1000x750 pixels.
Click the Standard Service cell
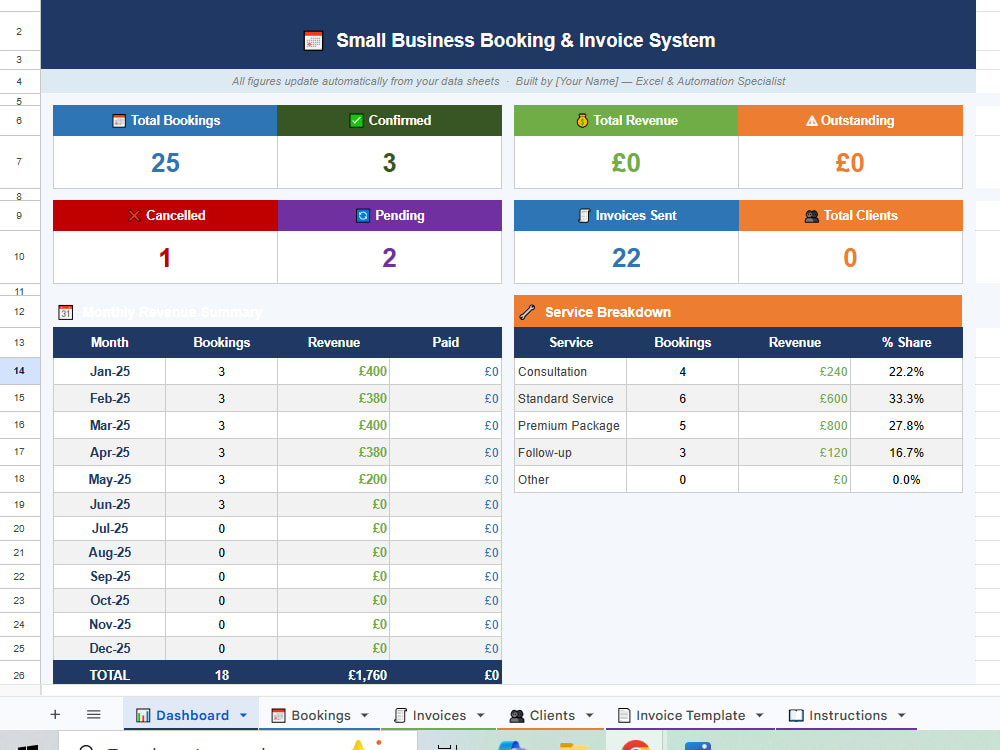click(570, 398)
